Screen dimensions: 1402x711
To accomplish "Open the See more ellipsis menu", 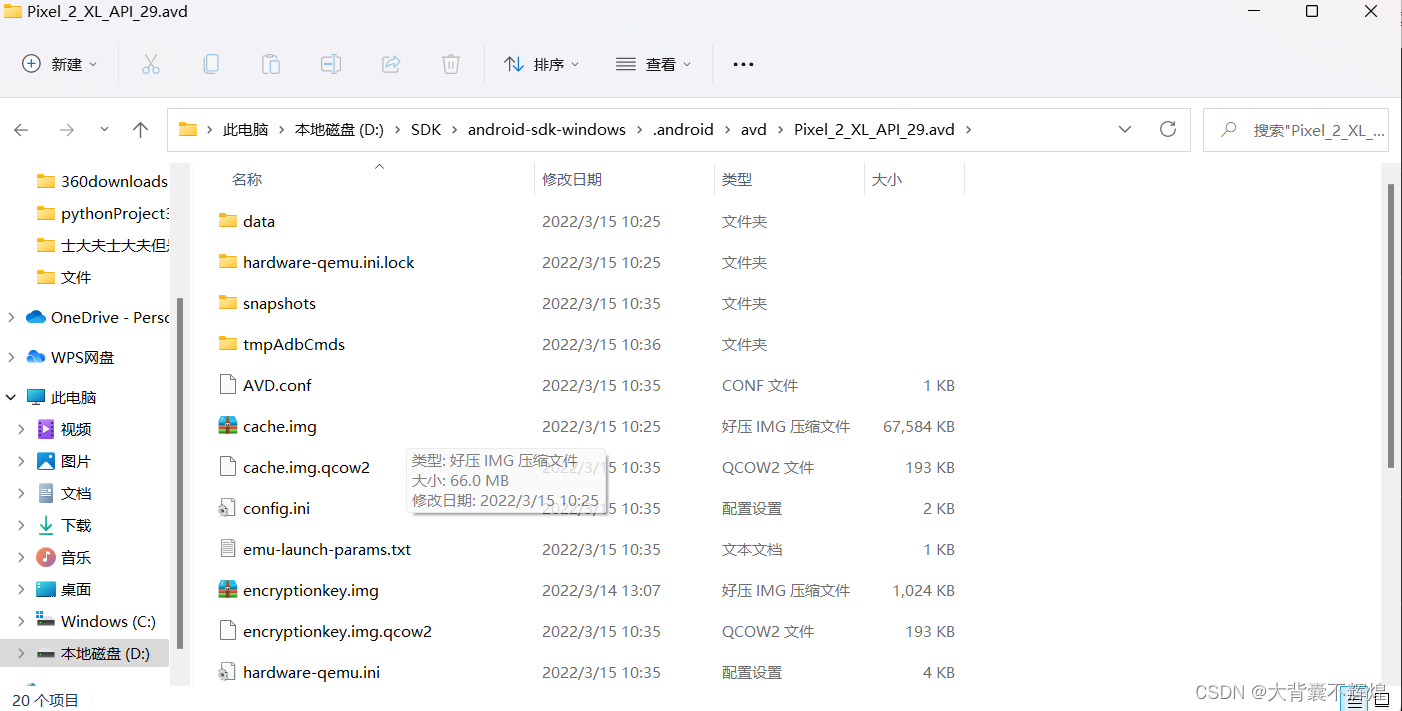I will click(x=742, y=63).
